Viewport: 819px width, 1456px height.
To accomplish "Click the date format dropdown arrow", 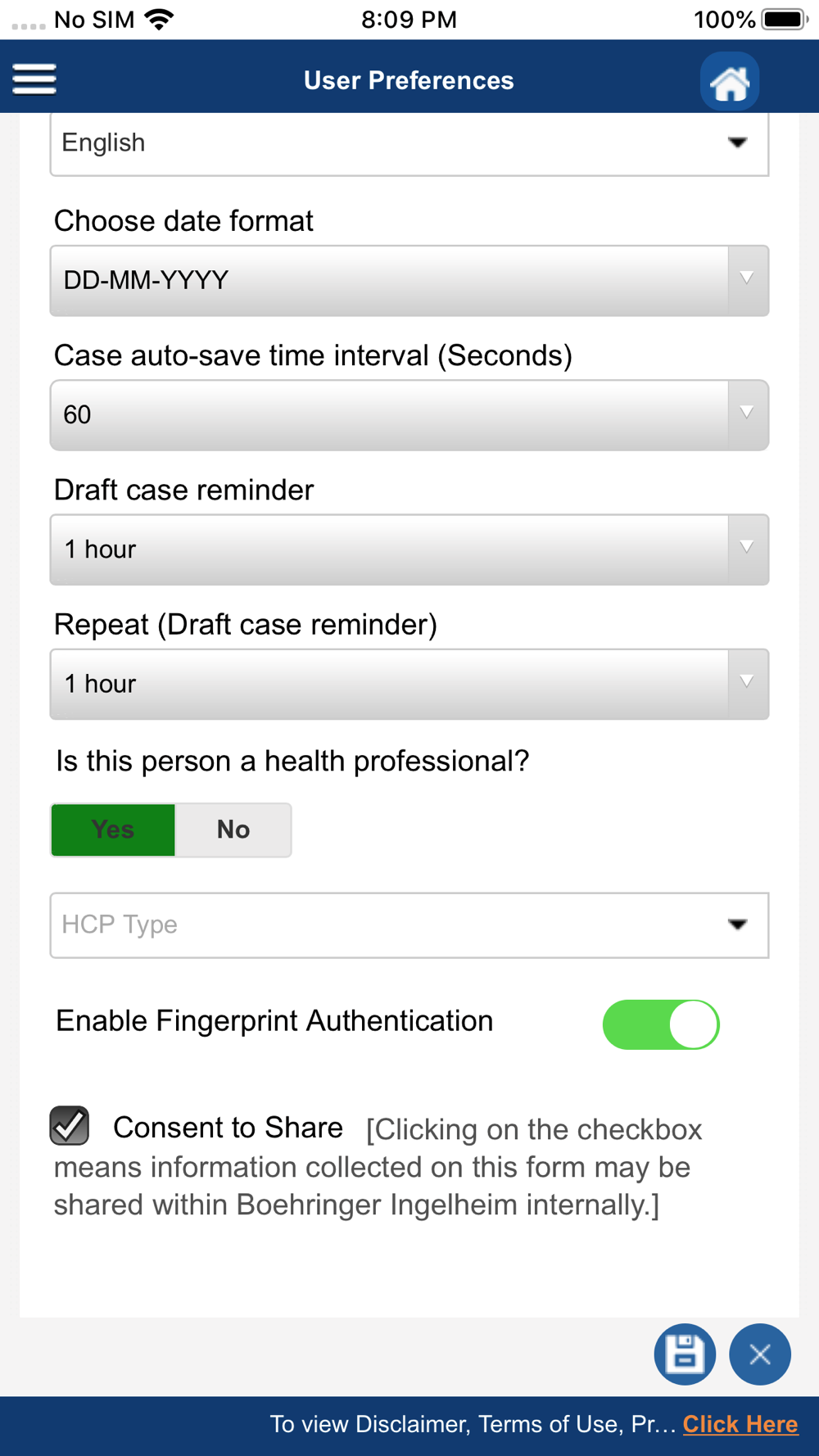I will point(747,280).
